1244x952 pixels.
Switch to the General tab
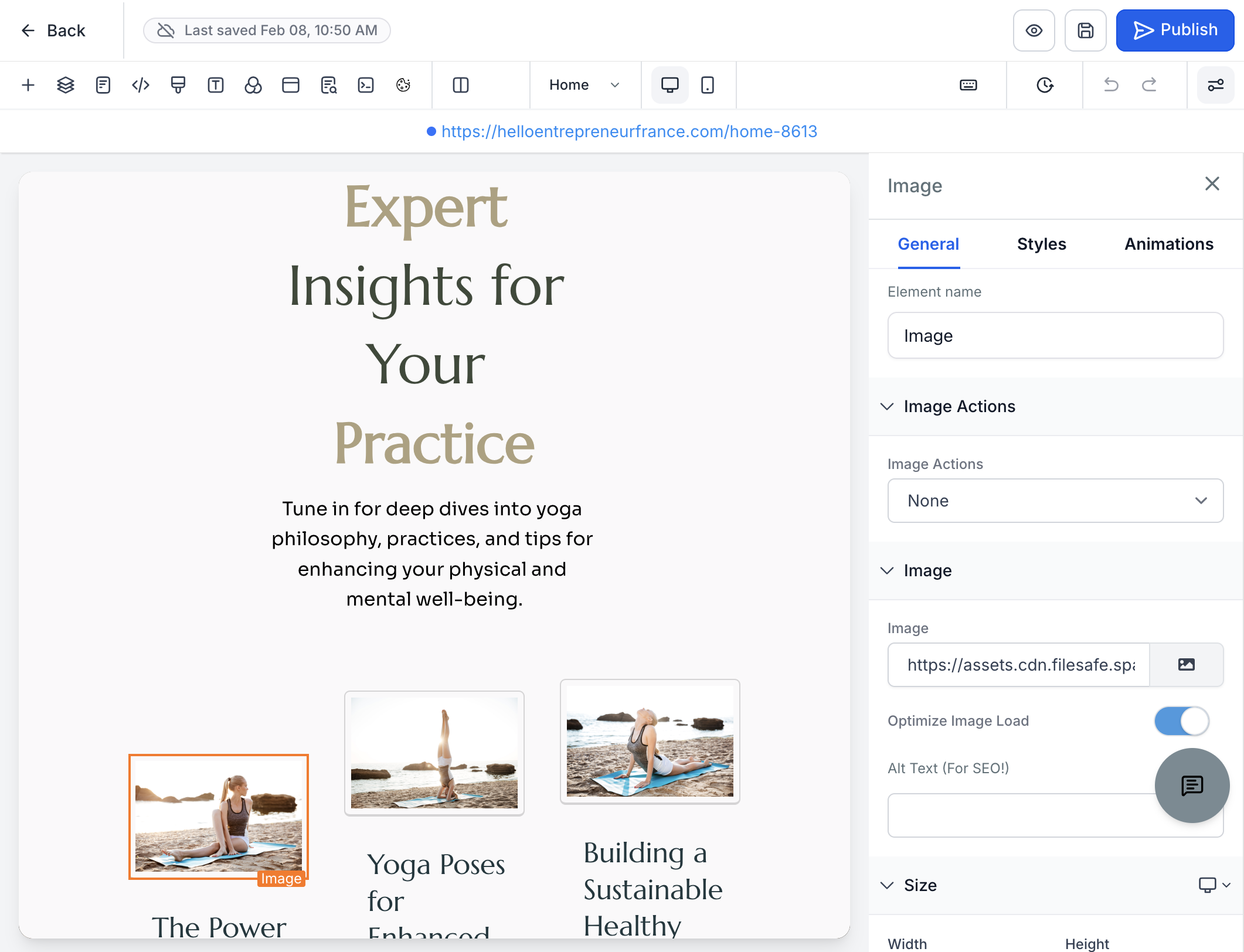[929, 244]
